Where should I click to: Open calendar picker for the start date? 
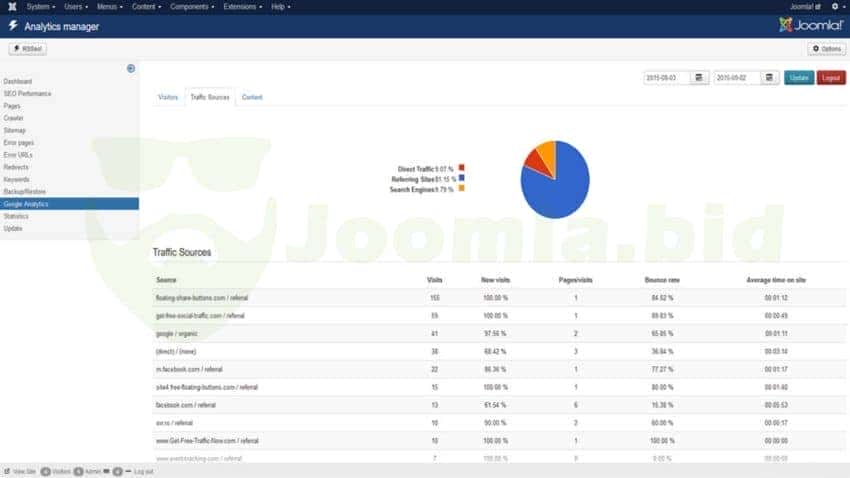700,77
